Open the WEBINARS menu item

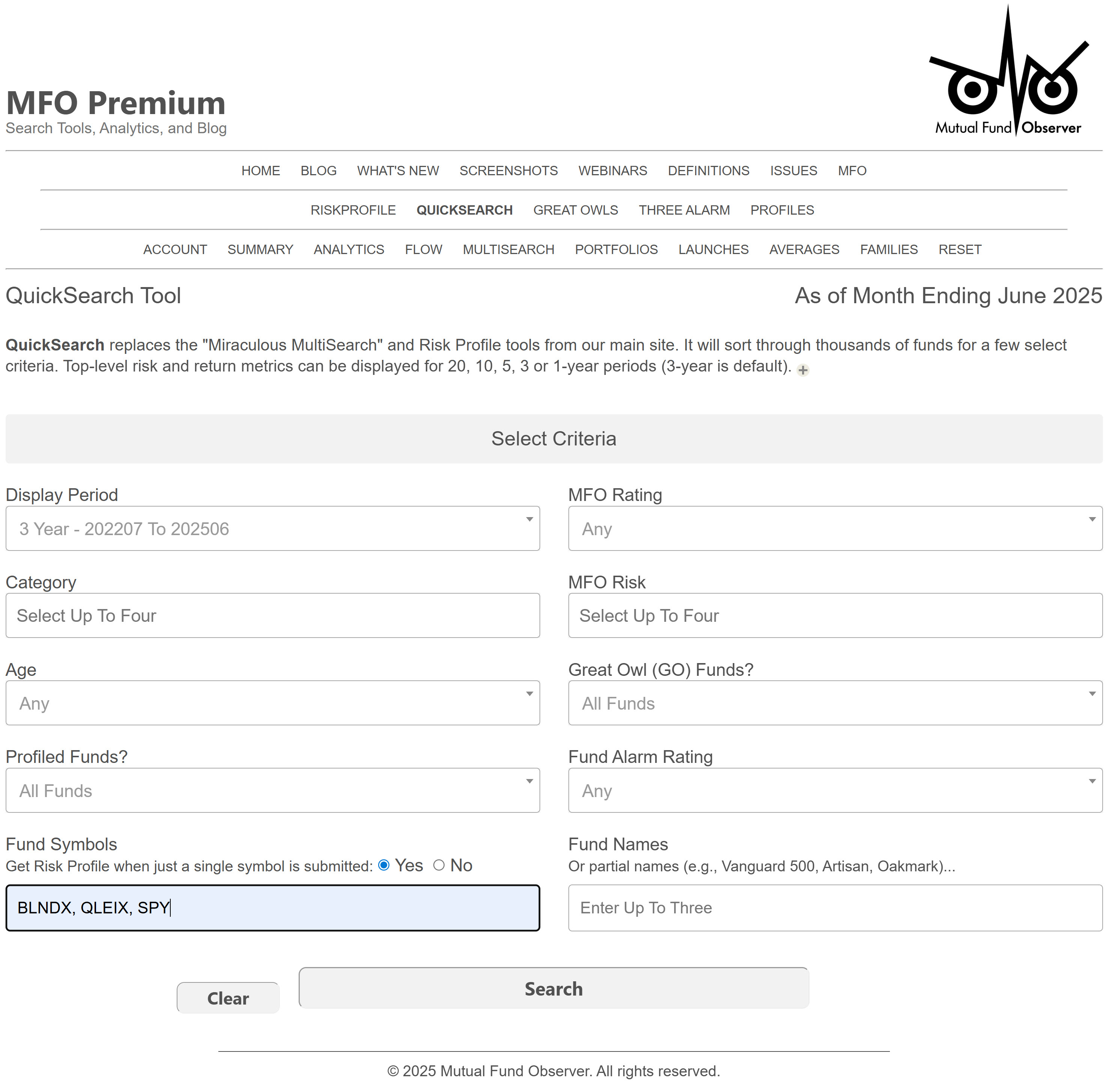613,171
